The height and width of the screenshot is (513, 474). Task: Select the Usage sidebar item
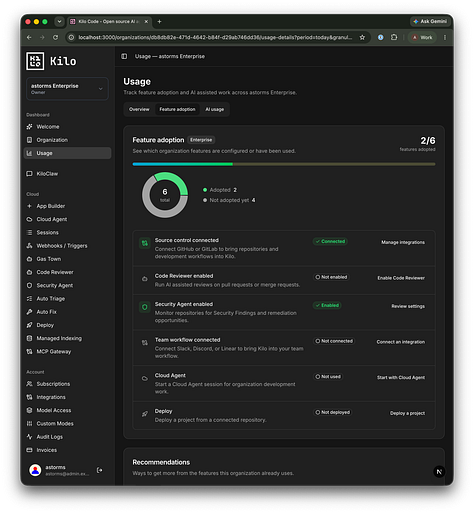point(67,153)
